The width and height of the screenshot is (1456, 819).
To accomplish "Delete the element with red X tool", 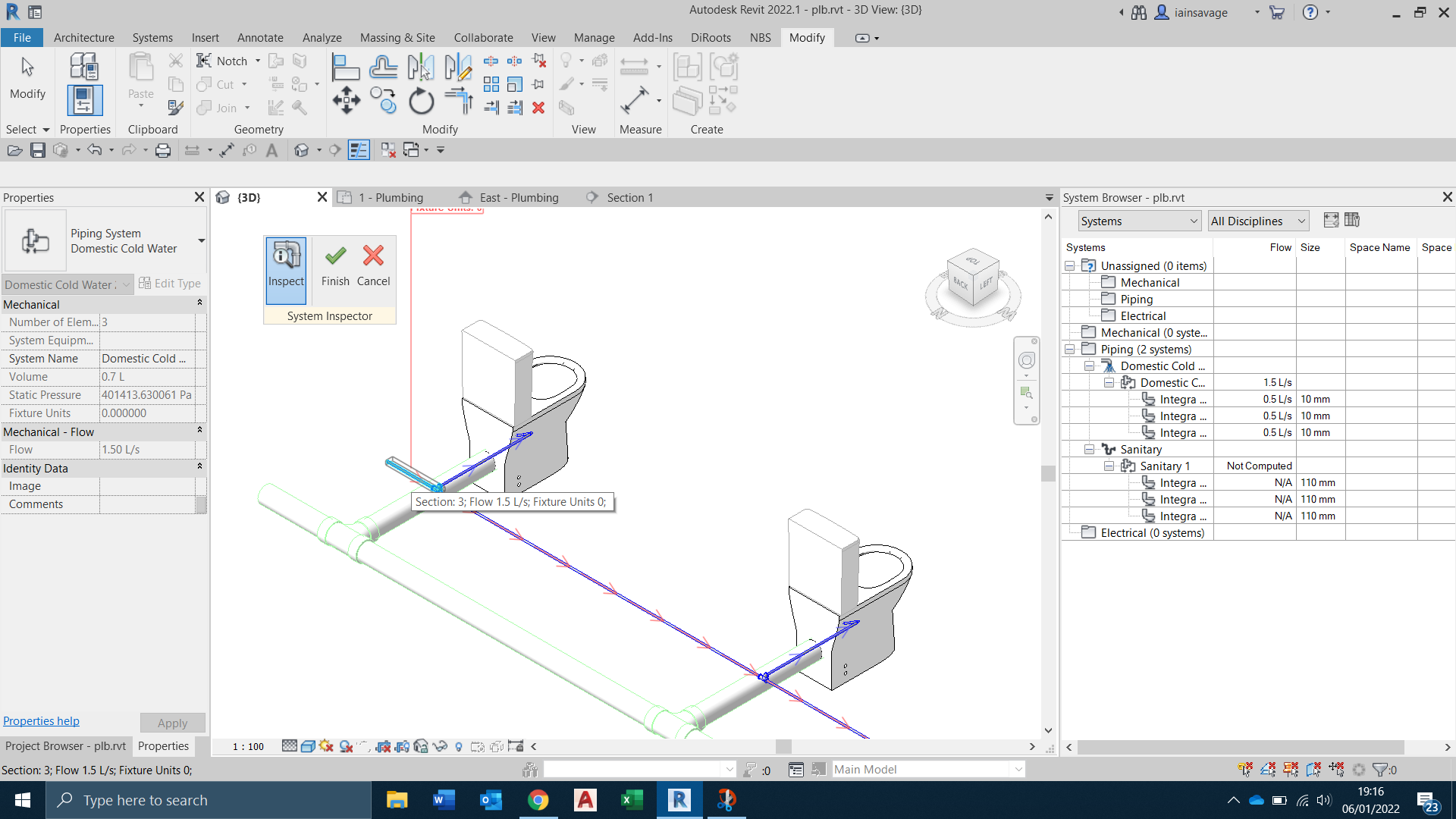I will 538,108.
